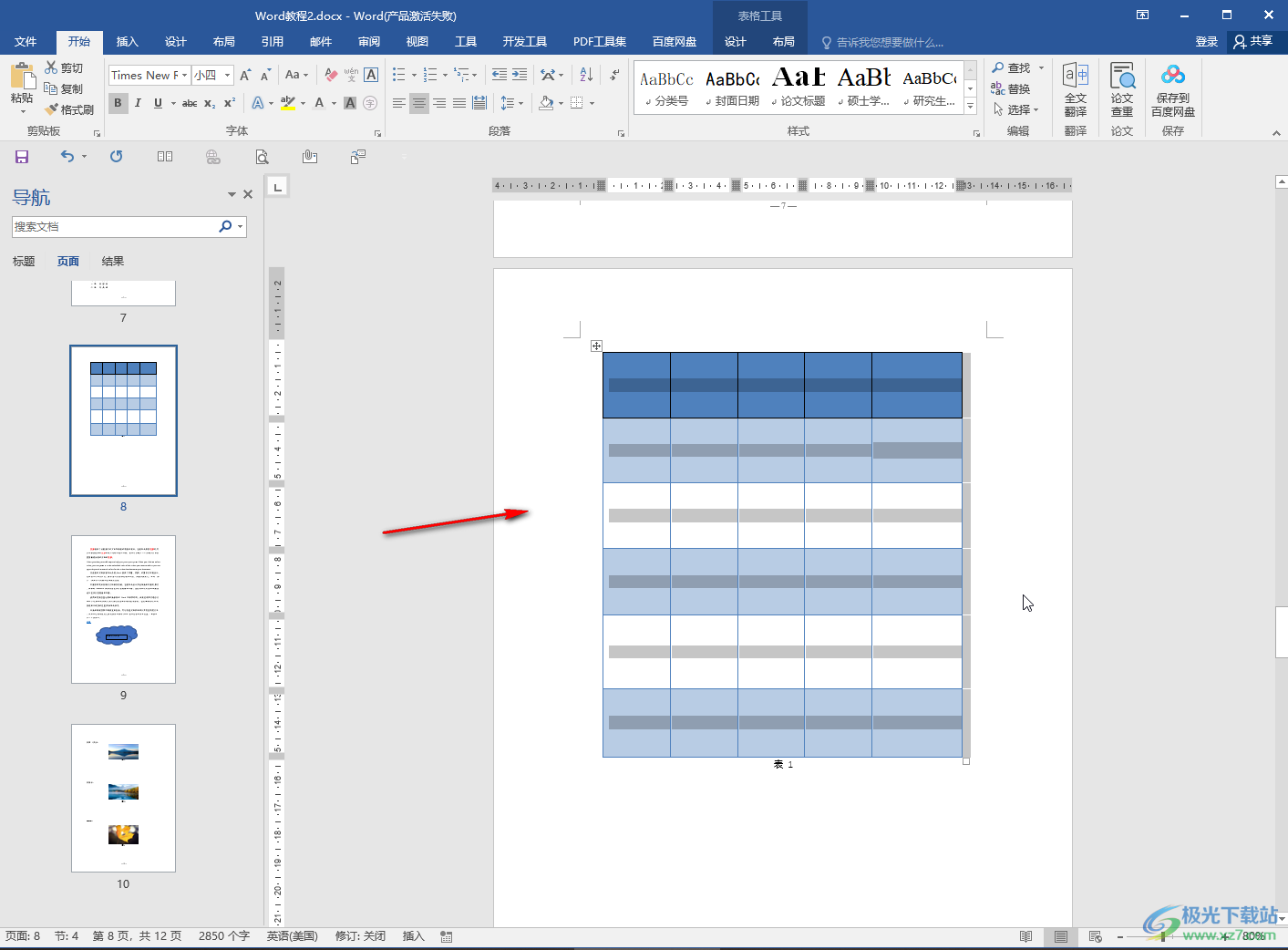Expand the bullet list options
The height and width of the screenshot is (950, 1288).
click(414, 75)
